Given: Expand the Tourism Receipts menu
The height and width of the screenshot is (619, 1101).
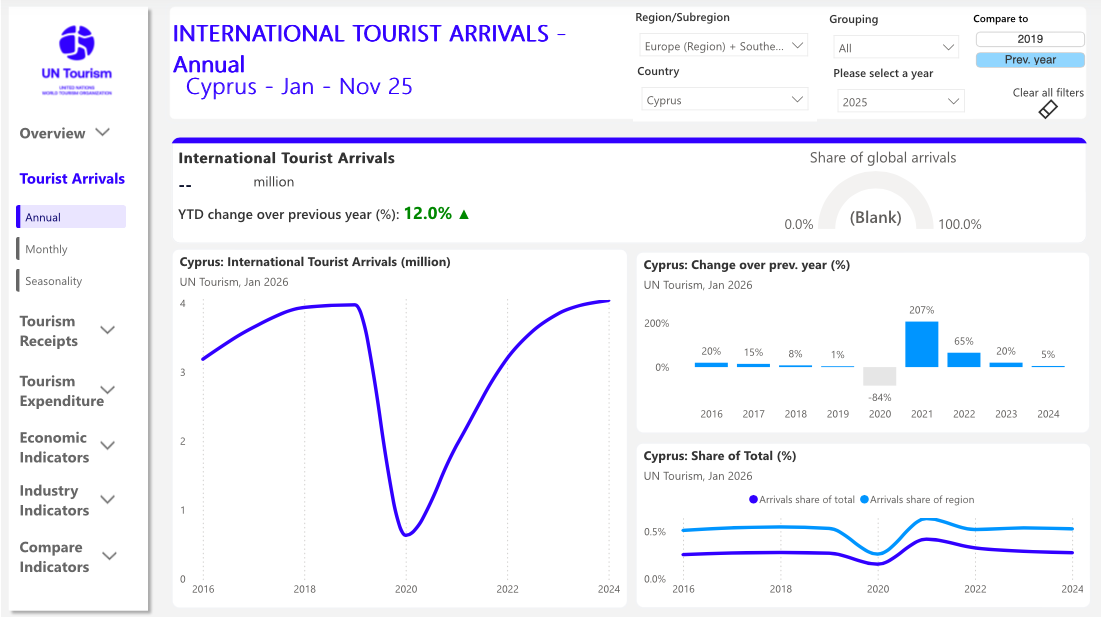Looking at the screenshot, I should coord(108,331).
